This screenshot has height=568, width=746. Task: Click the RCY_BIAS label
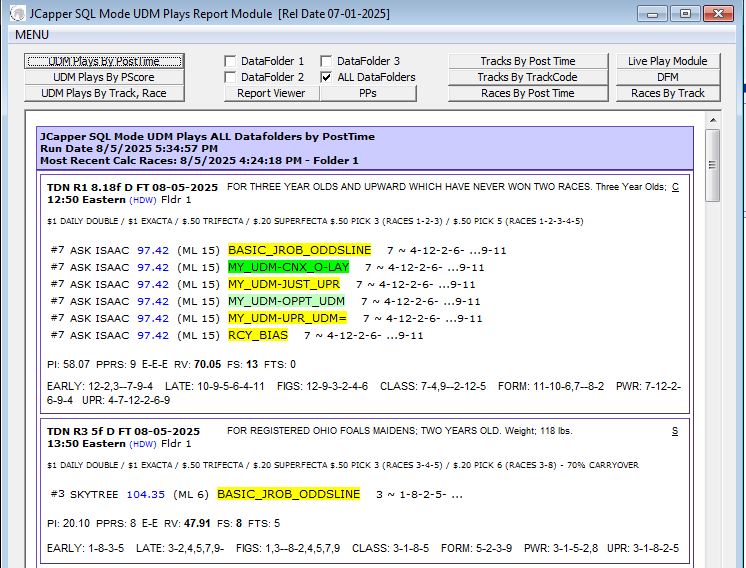(258, 335)
